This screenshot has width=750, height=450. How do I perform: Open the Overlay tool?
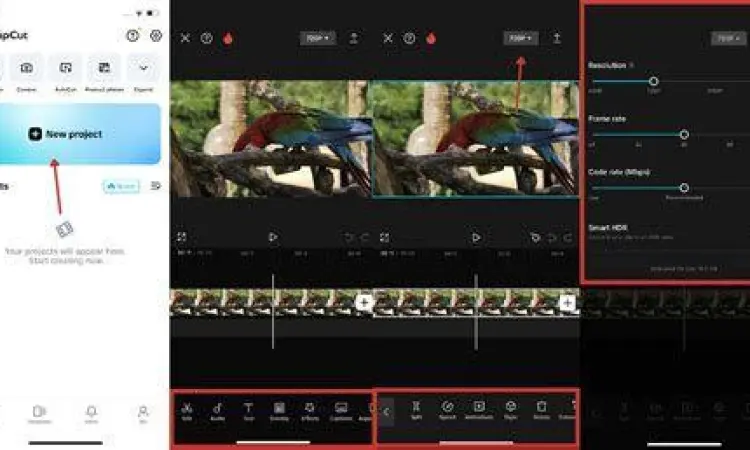point(279,411)
